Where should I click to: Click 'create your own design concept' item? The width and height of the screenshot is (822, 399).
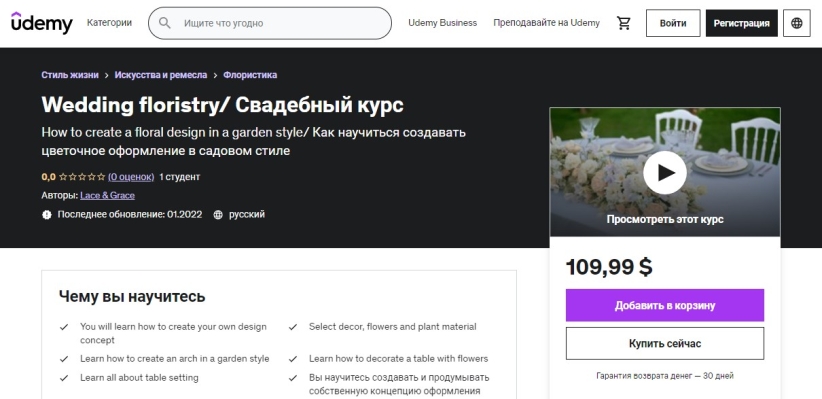point(173,333)
